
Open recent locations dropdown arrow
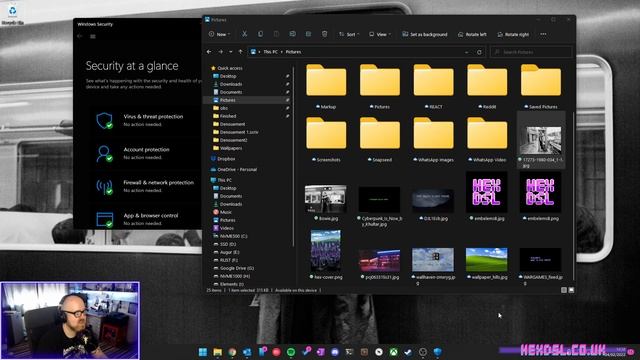point(231,52)
